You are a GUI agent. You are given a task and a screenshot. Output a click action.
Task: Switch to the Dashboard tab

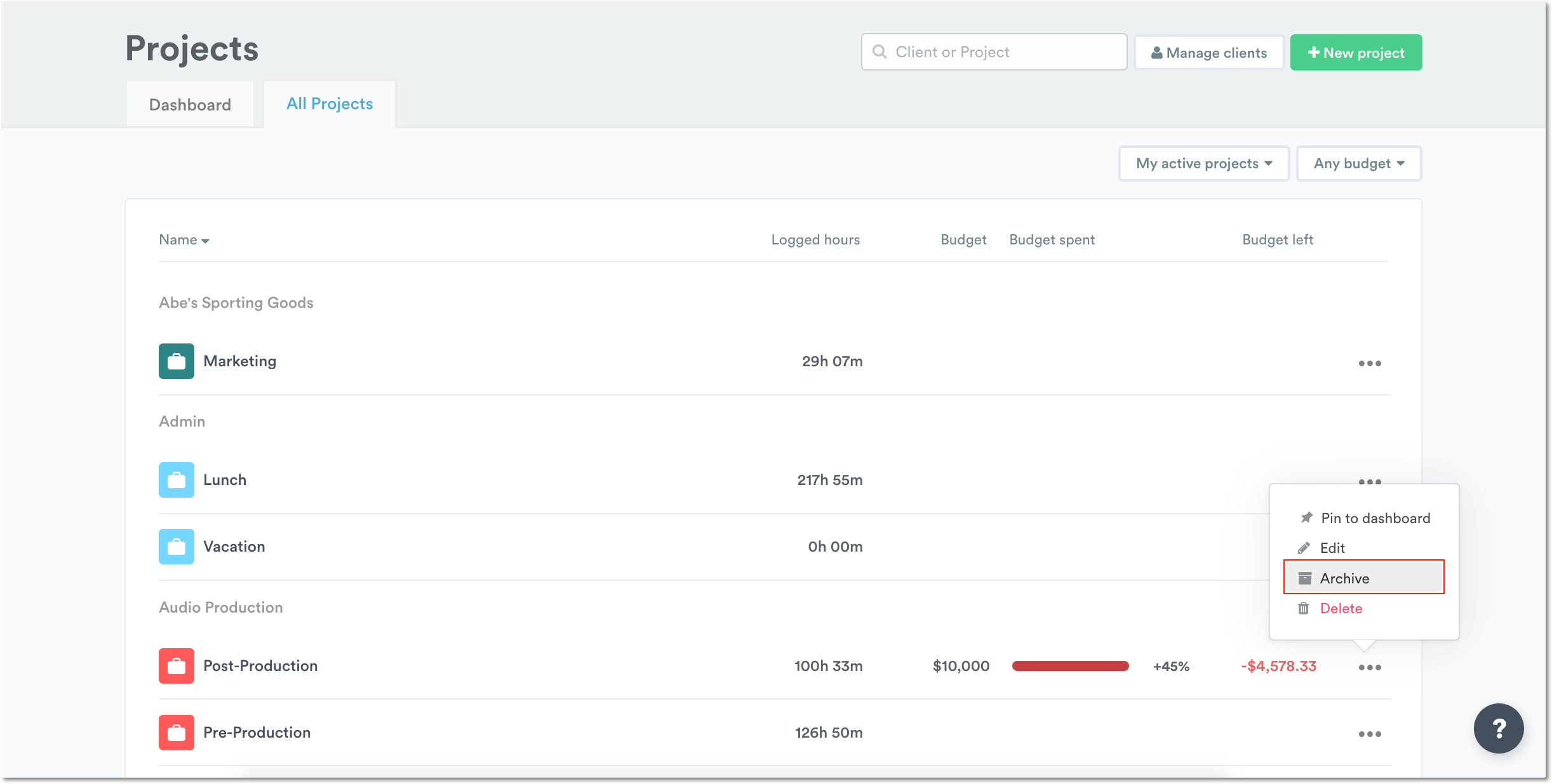coord(190,103)
